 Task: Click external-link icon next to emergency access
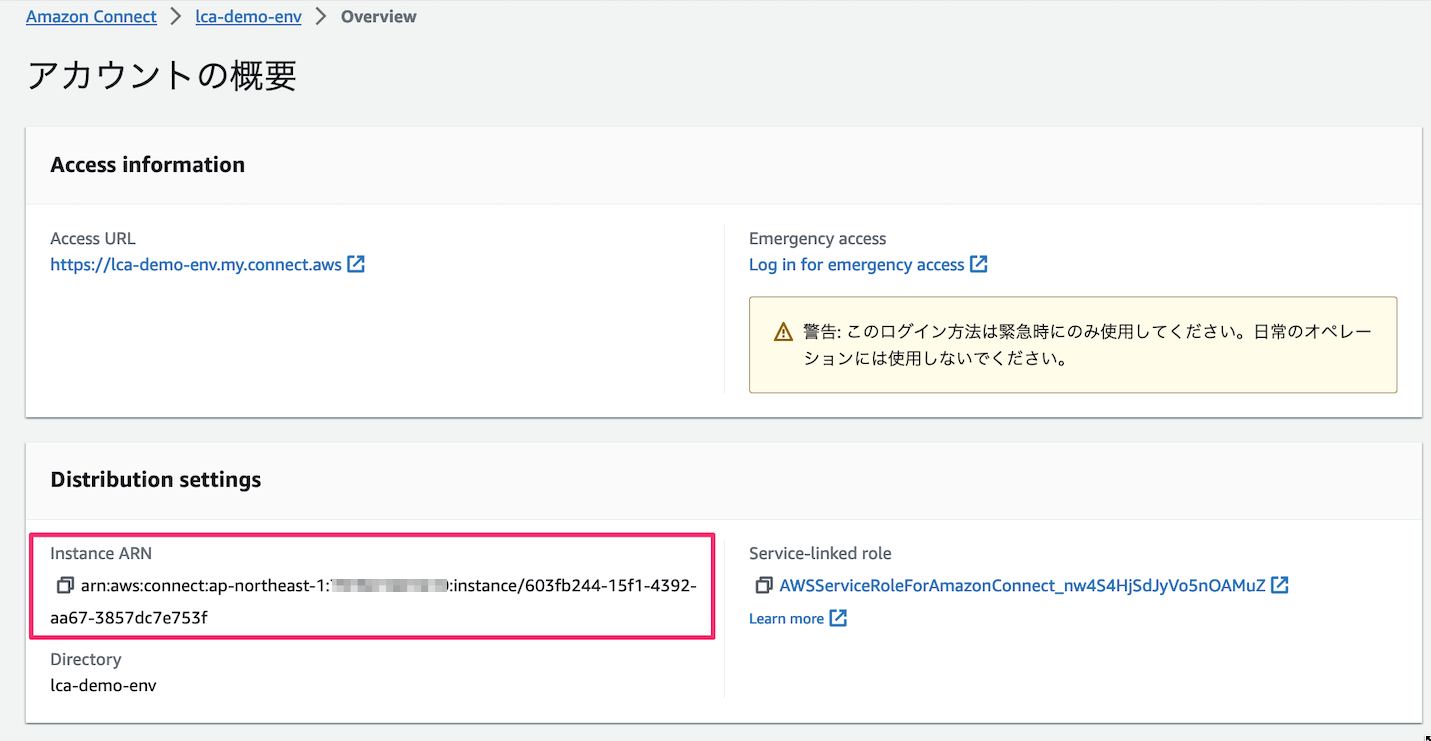tap(979, 265)
